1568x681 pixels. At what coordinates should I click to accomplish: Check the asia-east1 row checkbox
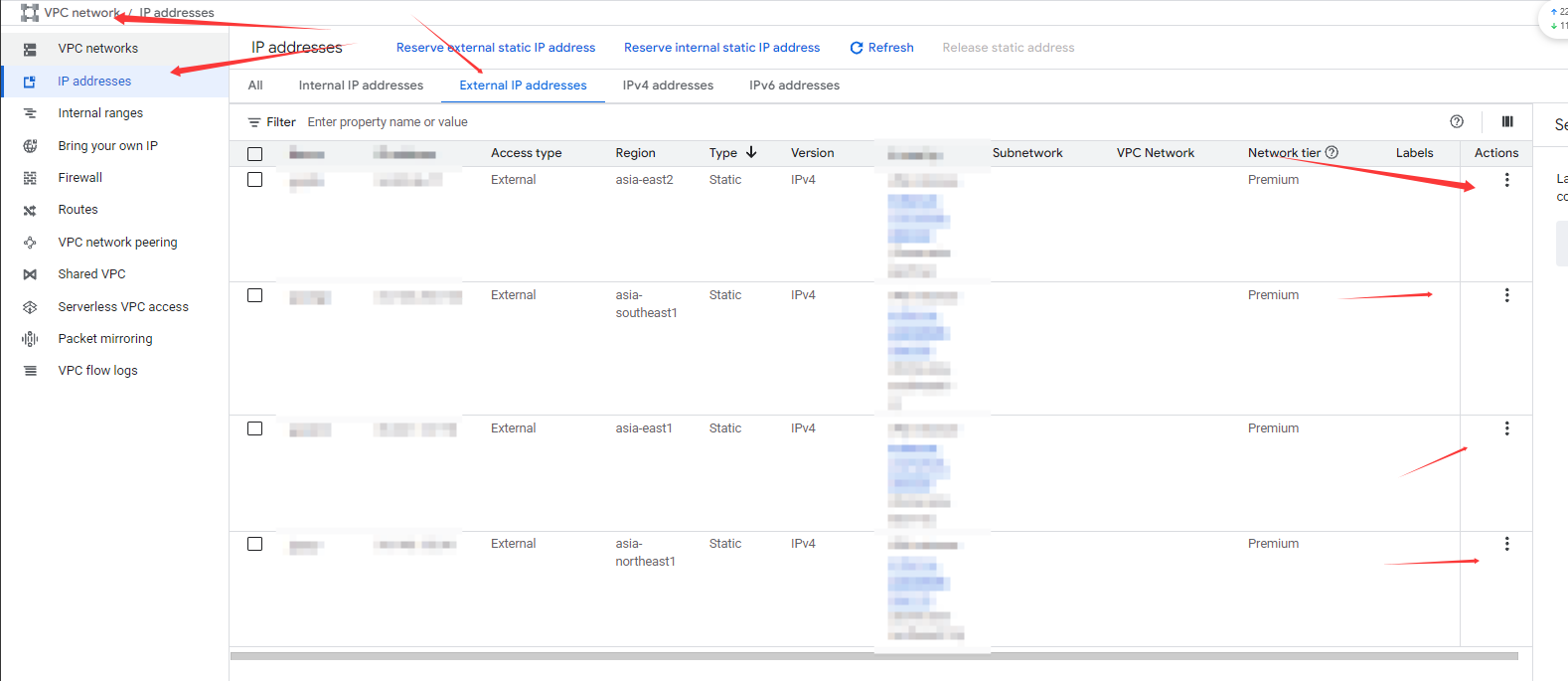coord(255,428)
